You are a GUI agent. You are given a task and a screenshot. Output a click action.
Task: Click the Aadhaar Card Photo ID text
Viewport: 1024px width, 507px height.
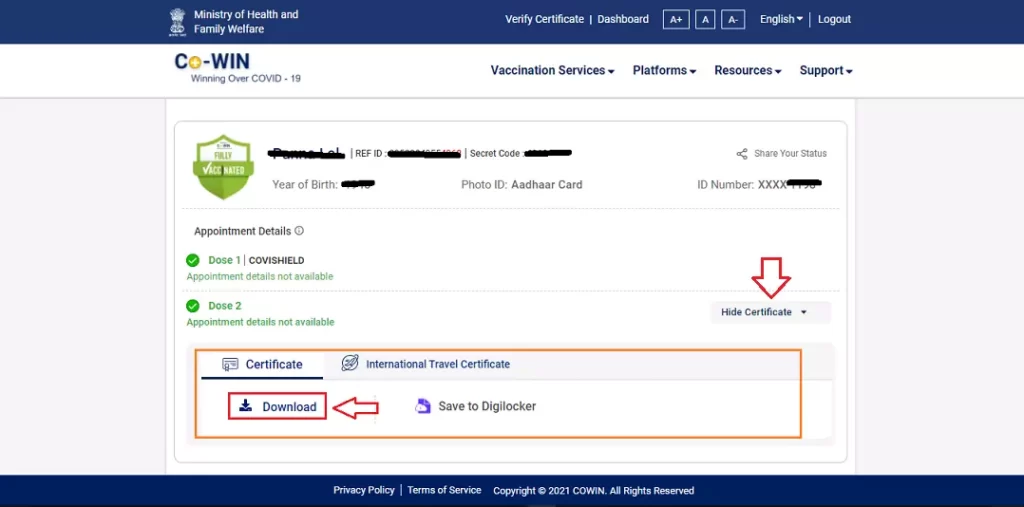pos(547,185)
